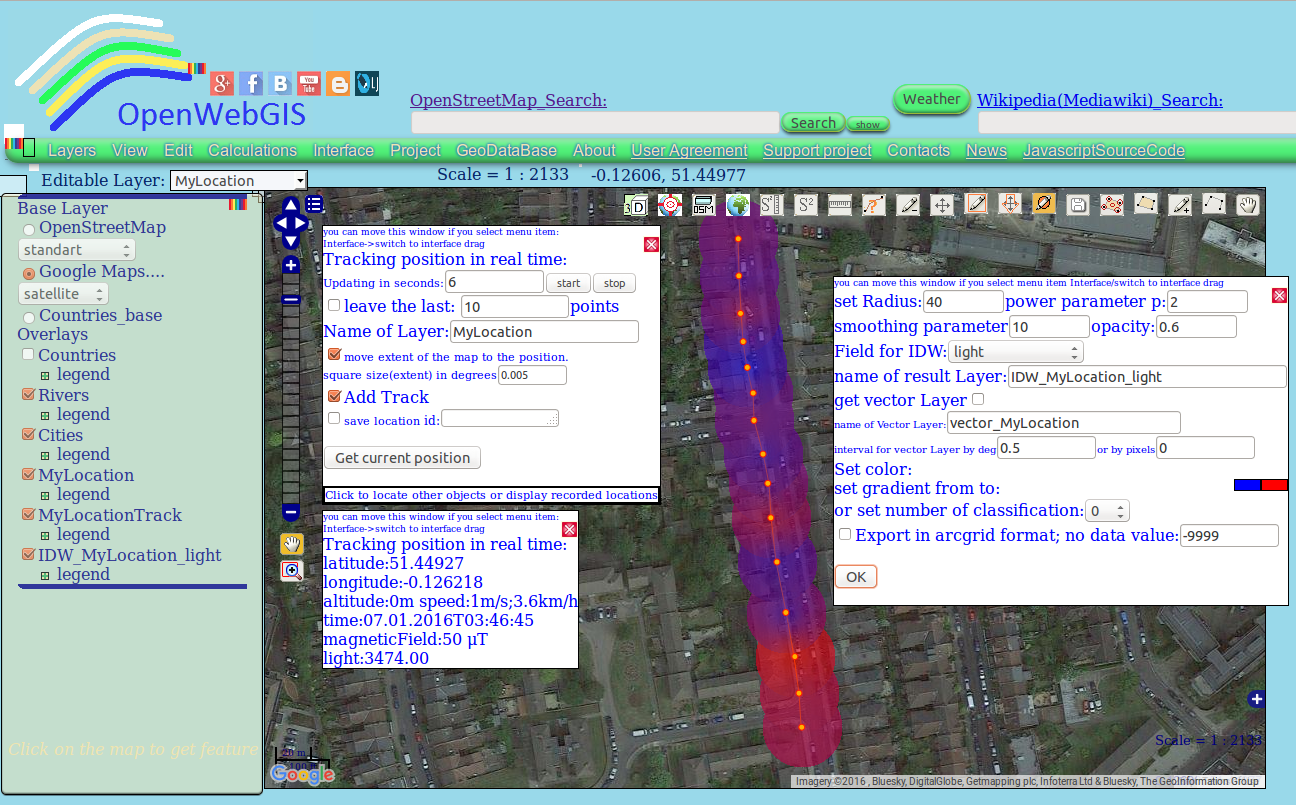
Task: Select the hand pan tool in top toolbar
Action: click(x=1248, y=205)
